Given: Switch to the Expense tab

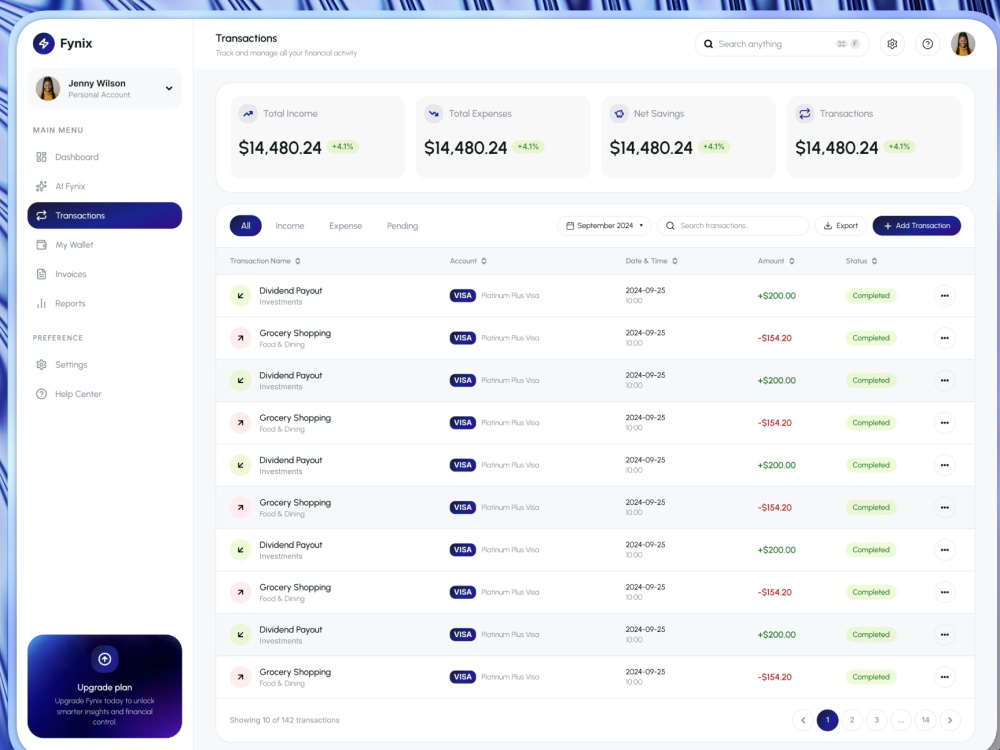Looking at the screenshot, I should [346, 226].
